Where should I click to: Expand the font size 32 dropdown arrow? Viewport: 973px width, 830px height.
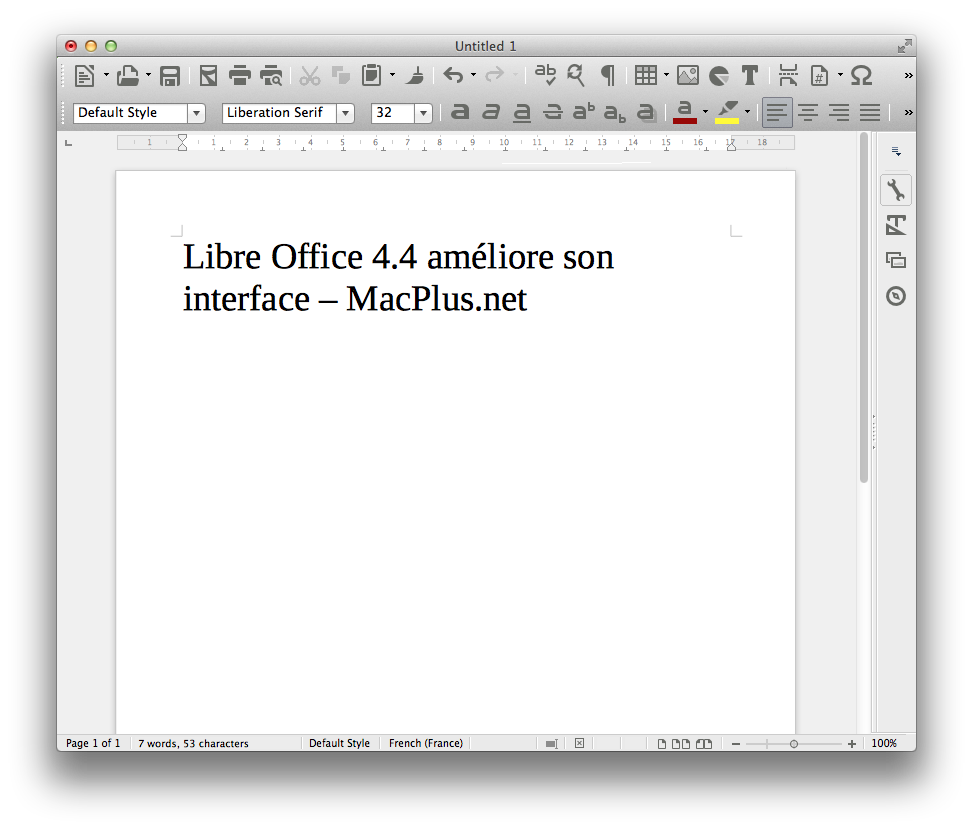[x=423, y=113]
